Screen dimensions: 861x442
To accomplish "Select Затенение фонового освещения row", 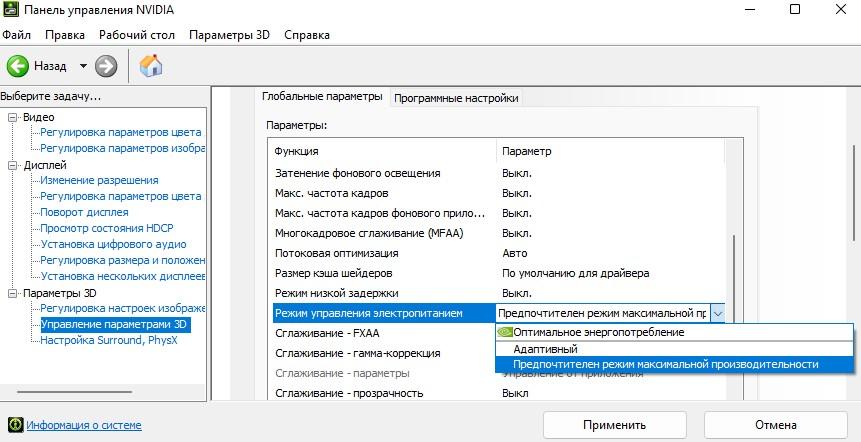I will [499, 173].
